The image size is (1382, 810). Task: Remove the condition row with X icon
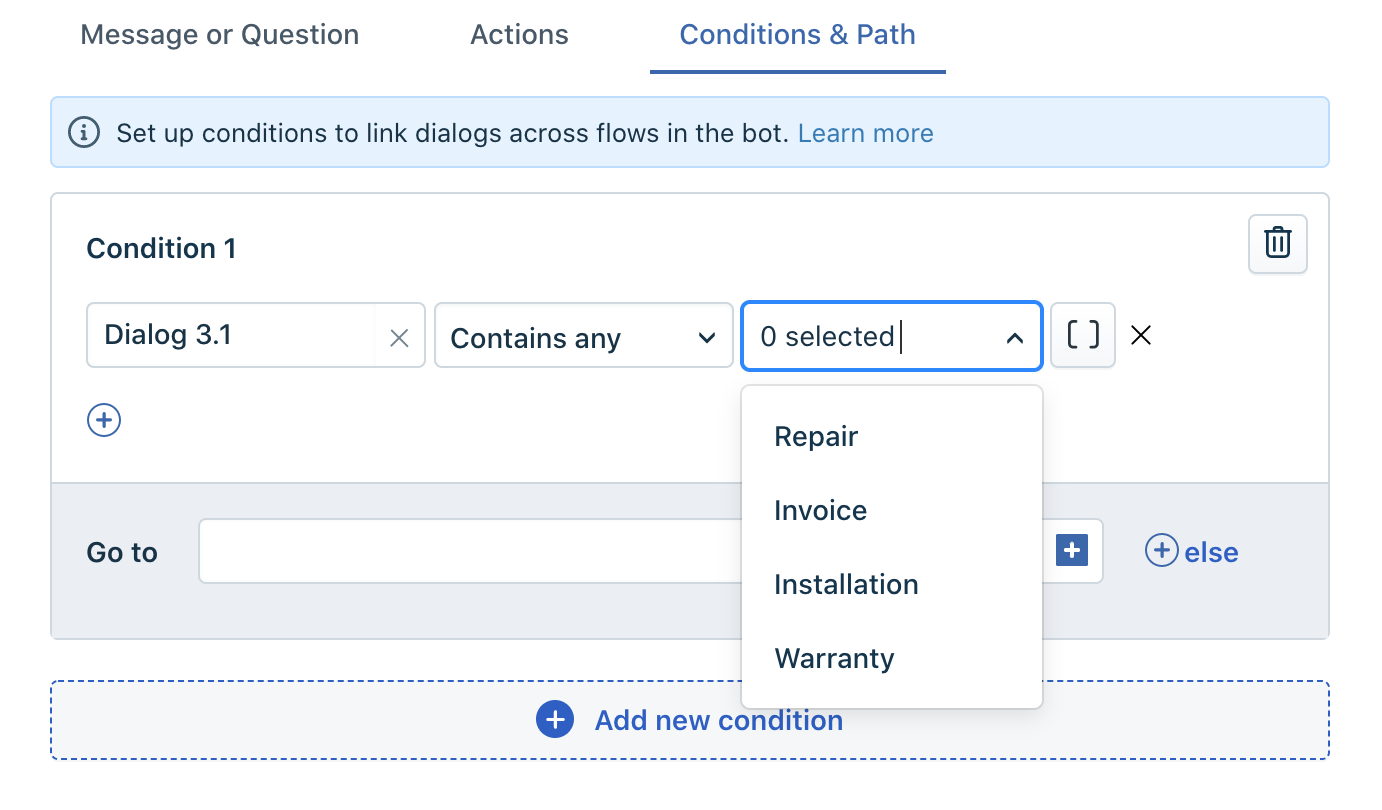click(x=1140, y=335)
